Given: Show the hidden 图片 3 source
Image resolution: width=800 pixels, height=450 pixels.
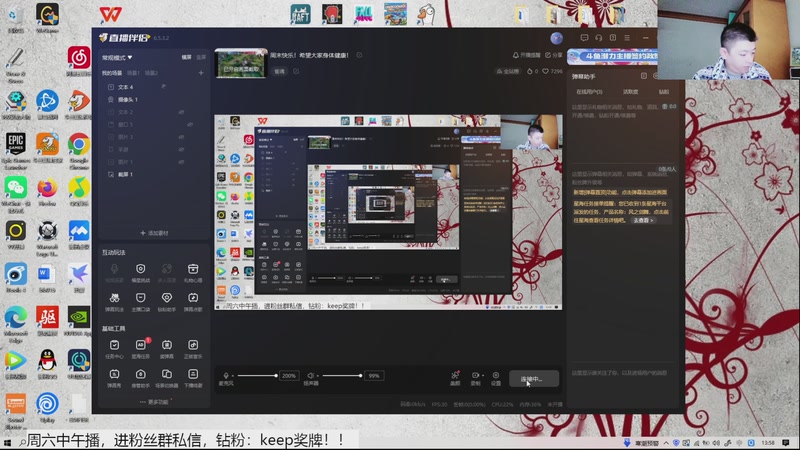Looking at the screenshot, I should tap(181, 137).
